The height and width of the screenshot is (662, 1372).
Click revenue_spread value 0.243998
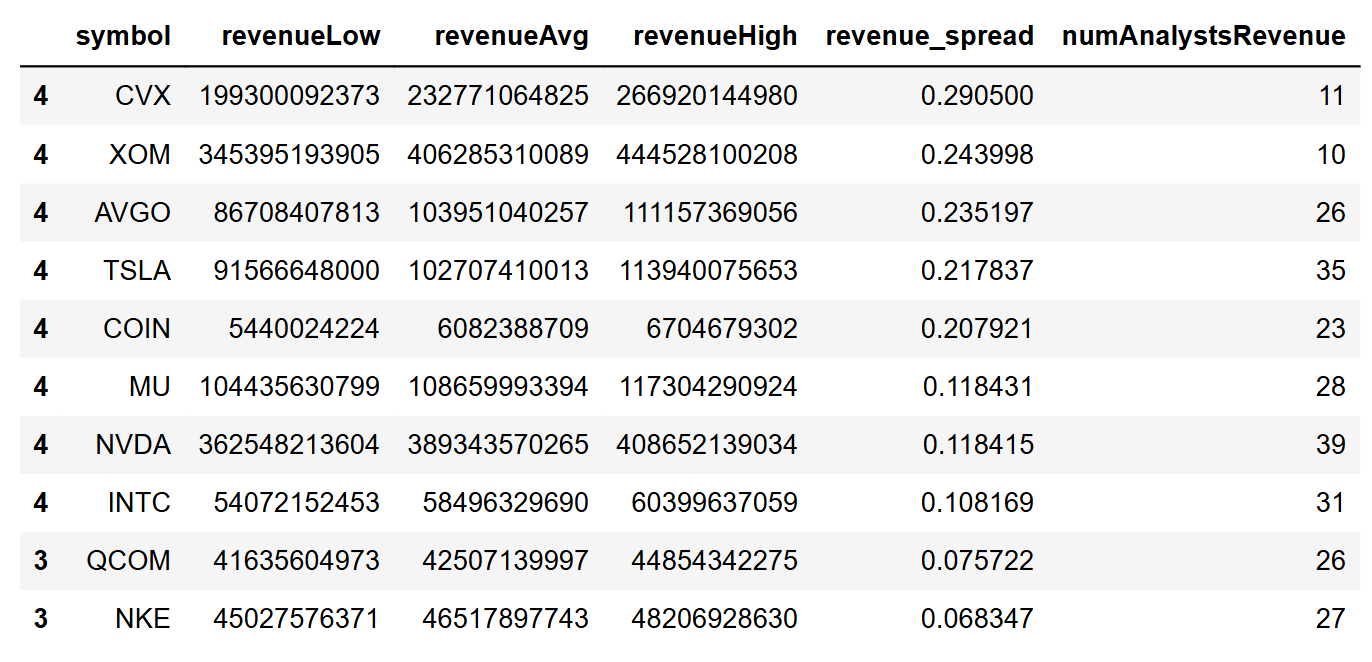click(978, 154)
